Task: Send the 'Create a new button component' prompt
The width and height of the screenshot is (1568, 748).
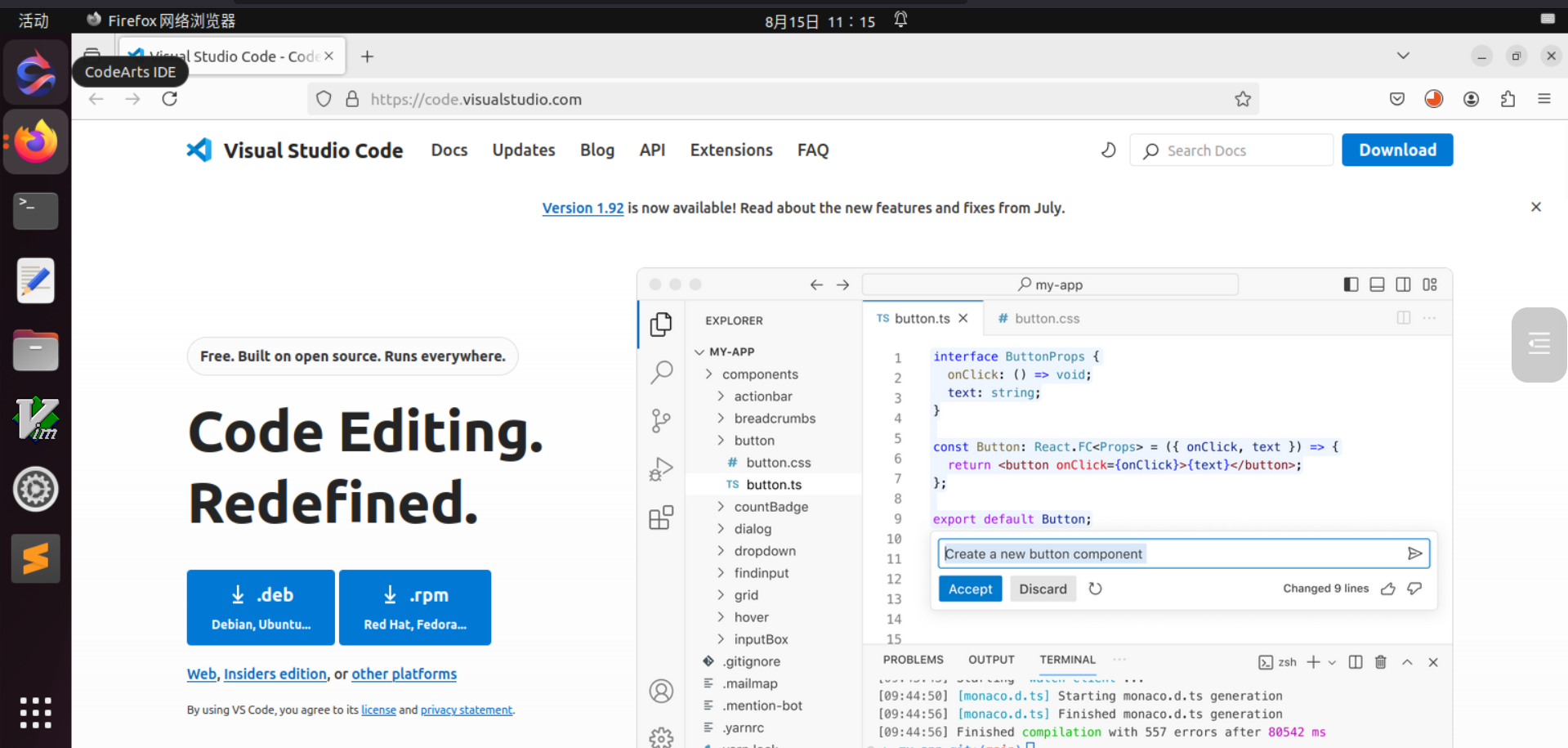Action: (x=1414, y=553)
